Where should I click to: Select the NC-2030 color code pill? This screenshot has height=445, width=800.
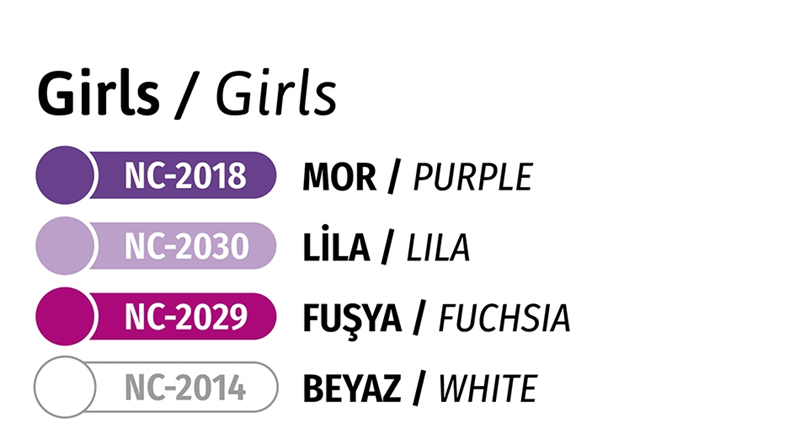click(x=185, y=246)
